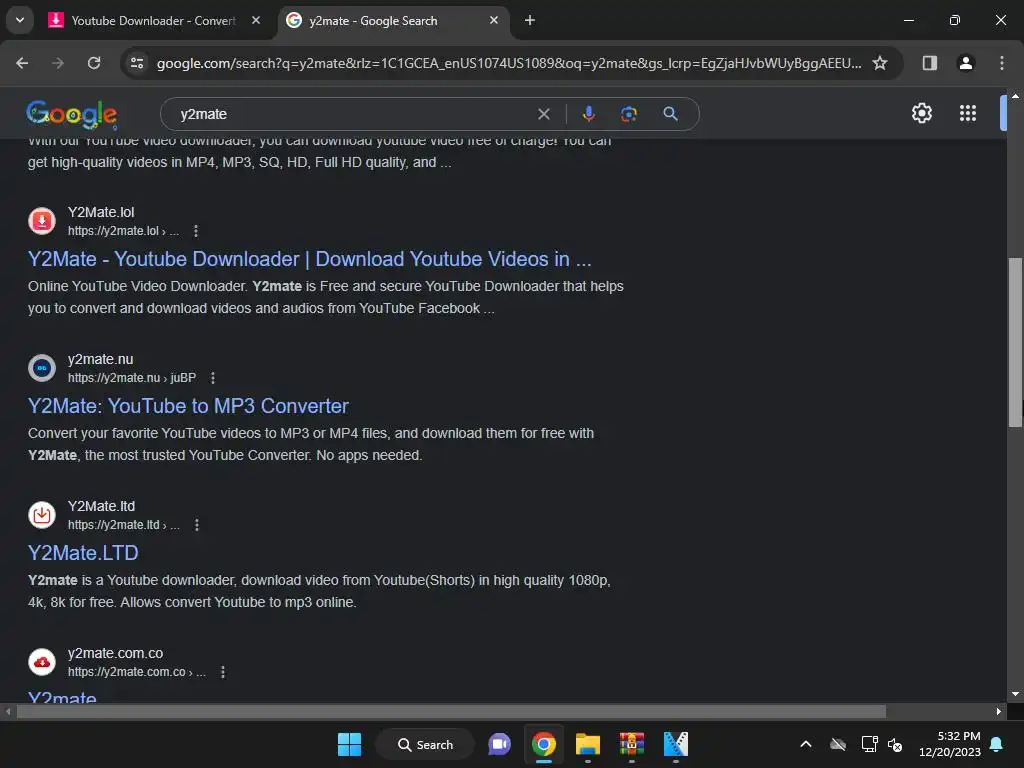Screen dimensions: 1024x768
Task: Open more options for the Y2Mate.ltd result
Action: pyautogui.click(x=197, y=524)
